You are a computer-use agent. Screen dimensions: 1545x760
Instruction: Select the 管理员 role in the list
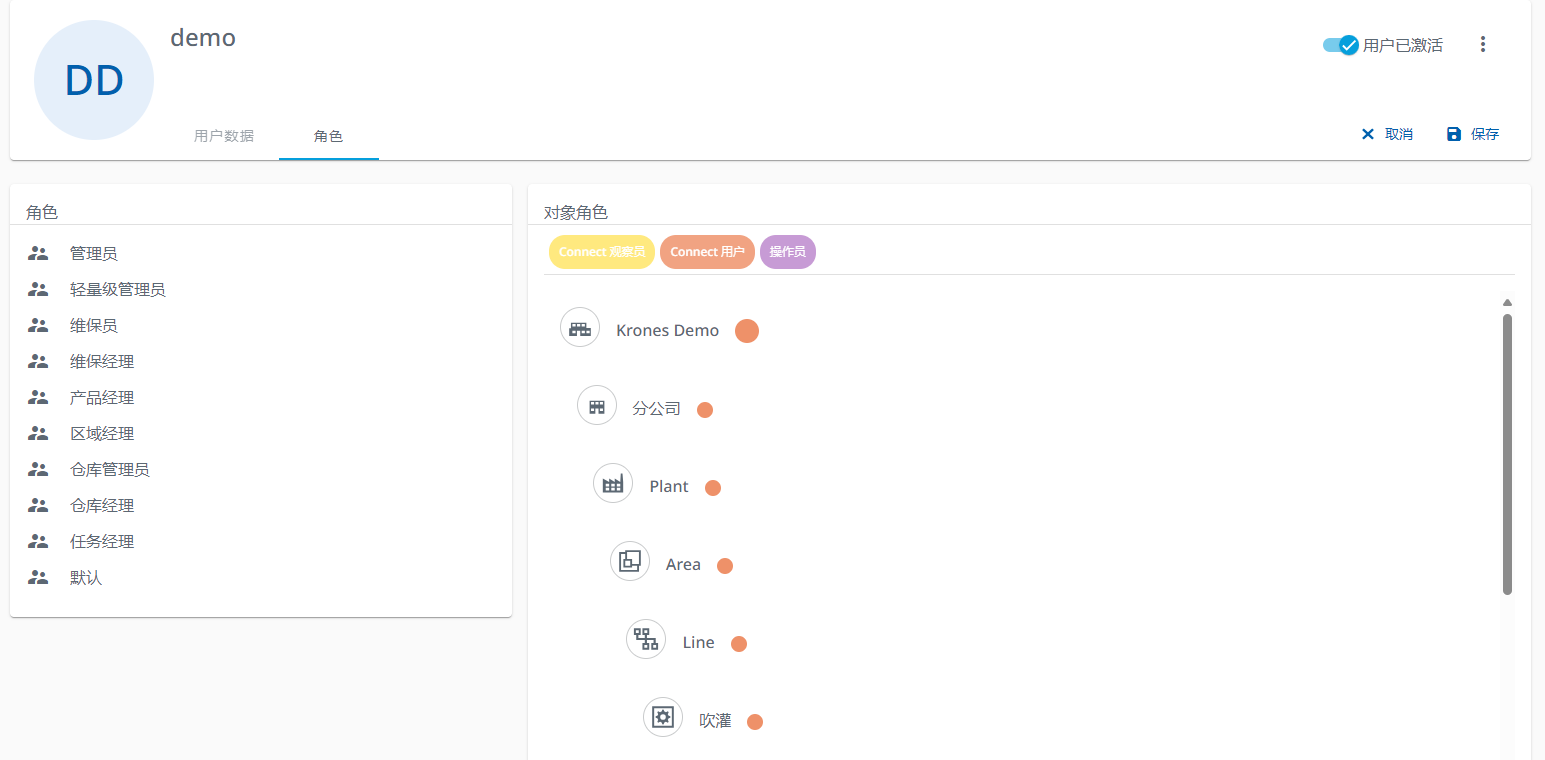[x=93, y=254]
